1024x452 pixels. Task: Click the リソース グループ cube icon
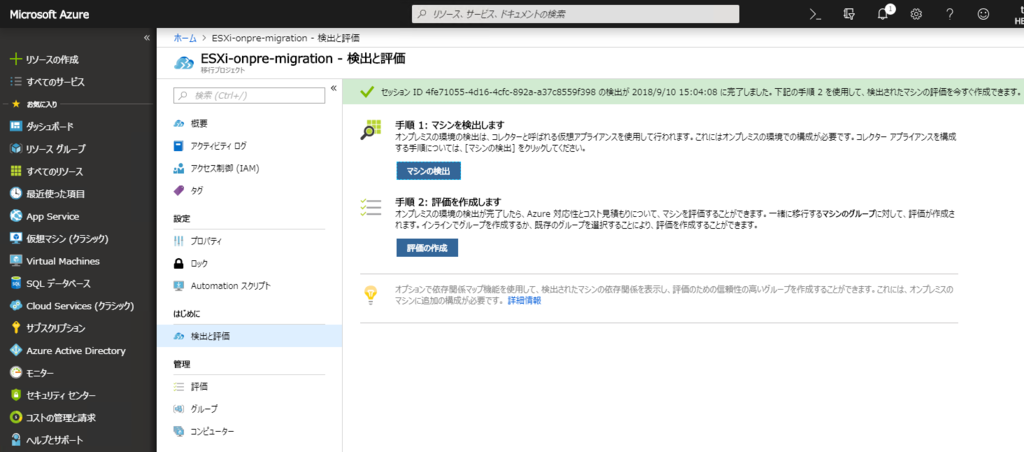(16, 149)
